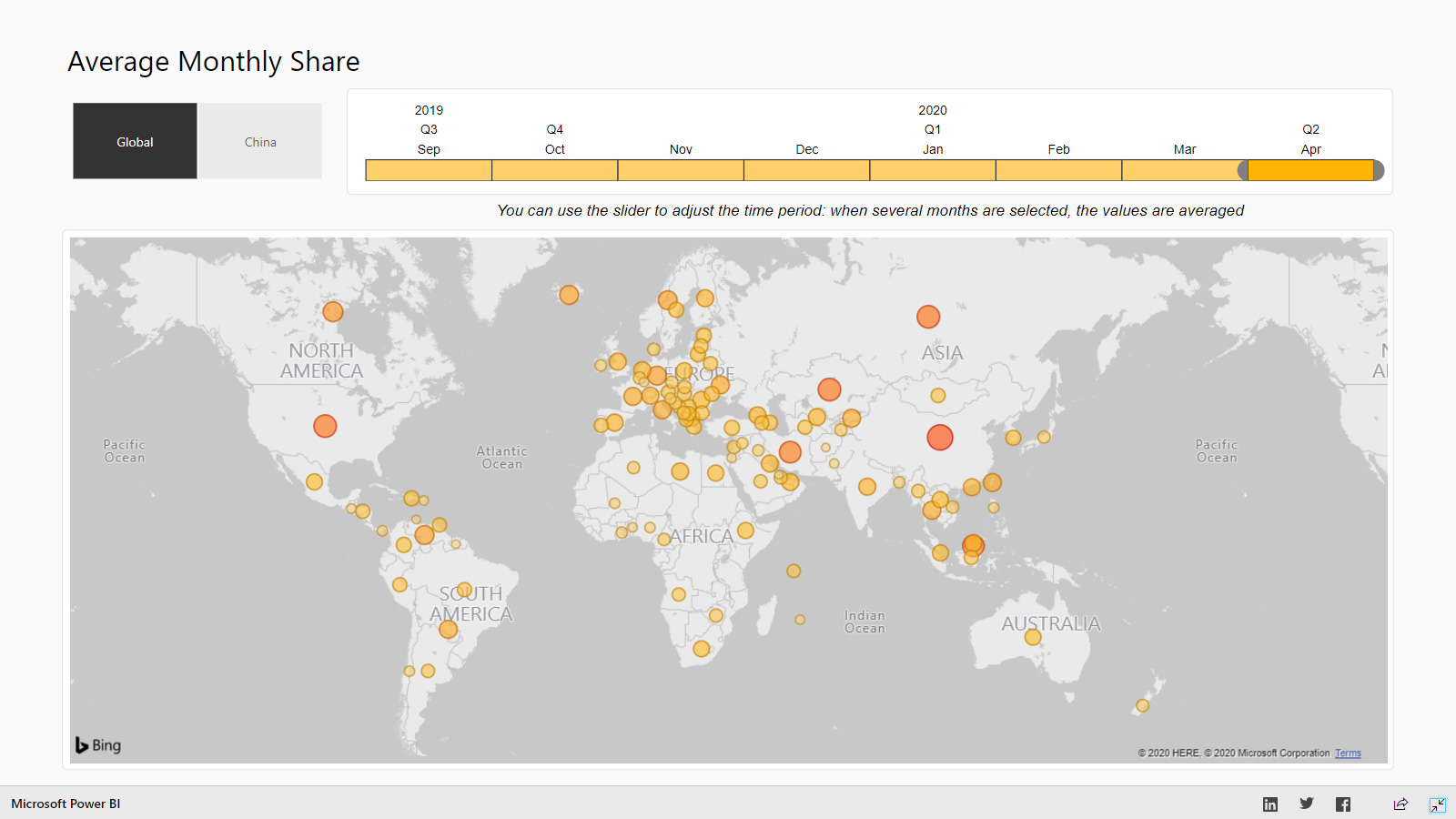Click the red Russia bubble in Asia
Viewport: 1456px width, 819px height.
[x=928, y=317]
